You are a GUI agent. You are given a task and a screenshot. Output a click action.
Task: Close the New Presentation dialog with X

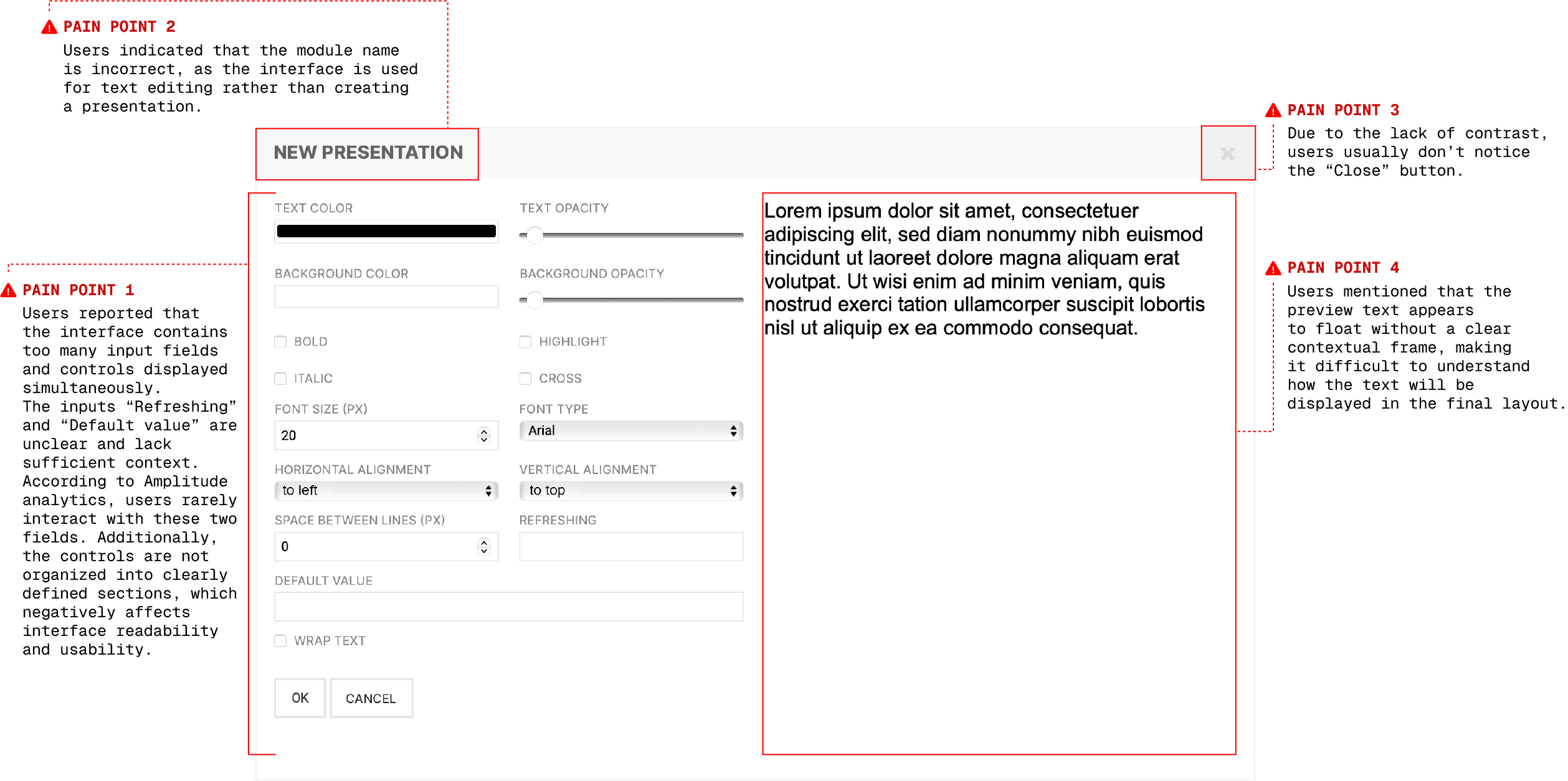pos(1227,154)
